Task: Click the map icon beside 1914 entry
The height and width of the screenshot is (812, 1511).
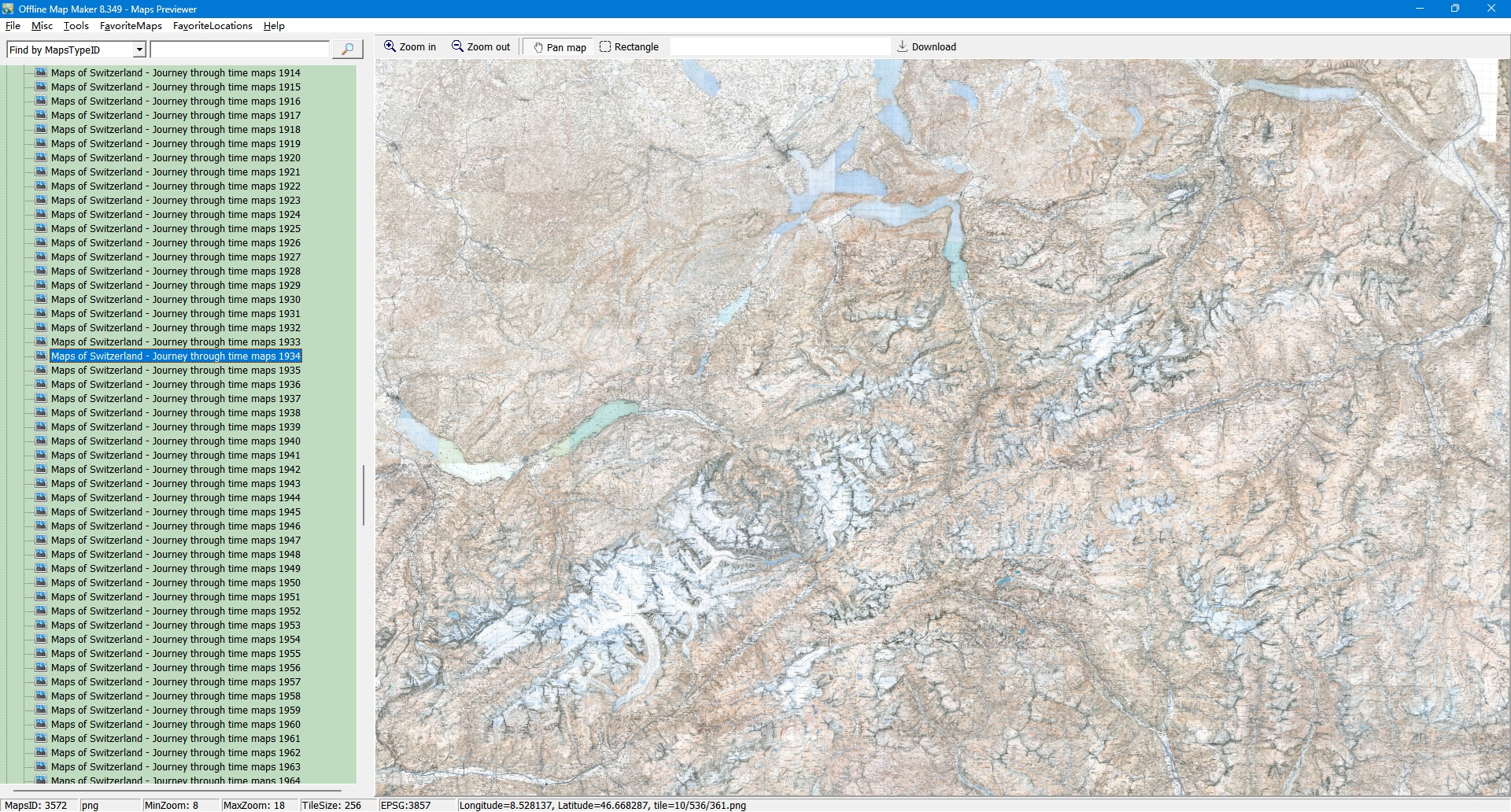Action: pos(41,72)
